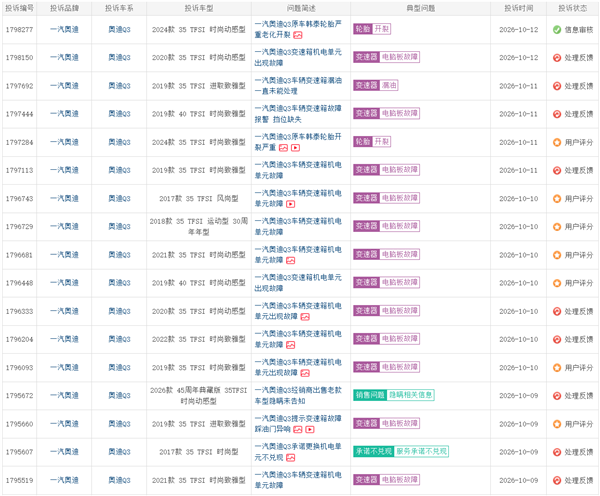The width and height of the screenshot is (600, 496).
Task: Open image icon in complaint 1796333 description
Action: pyautogui.click(x=305, y=317)
